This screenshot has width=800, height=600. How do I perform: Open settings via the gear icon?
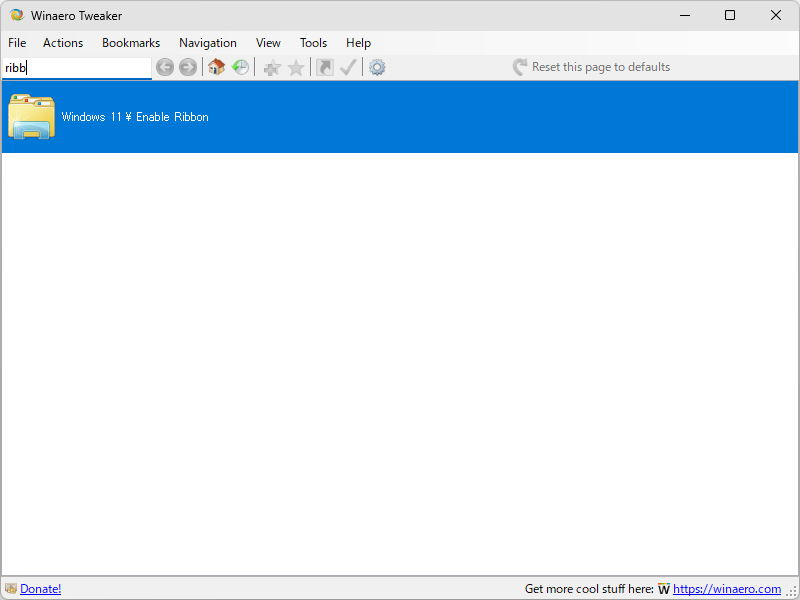coord(377,67)
